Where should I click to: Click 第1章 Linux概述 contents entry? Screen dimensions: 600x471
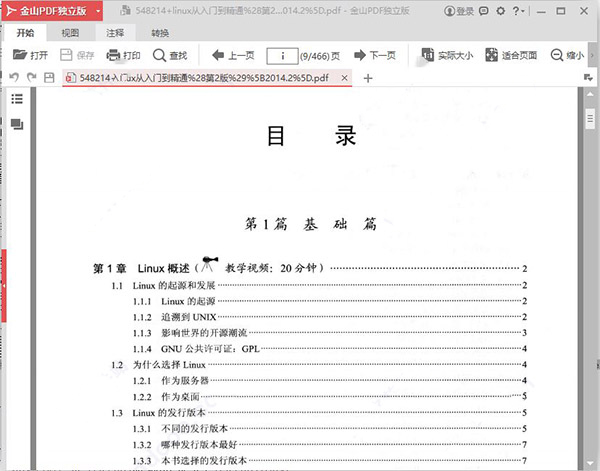[310, 268]
